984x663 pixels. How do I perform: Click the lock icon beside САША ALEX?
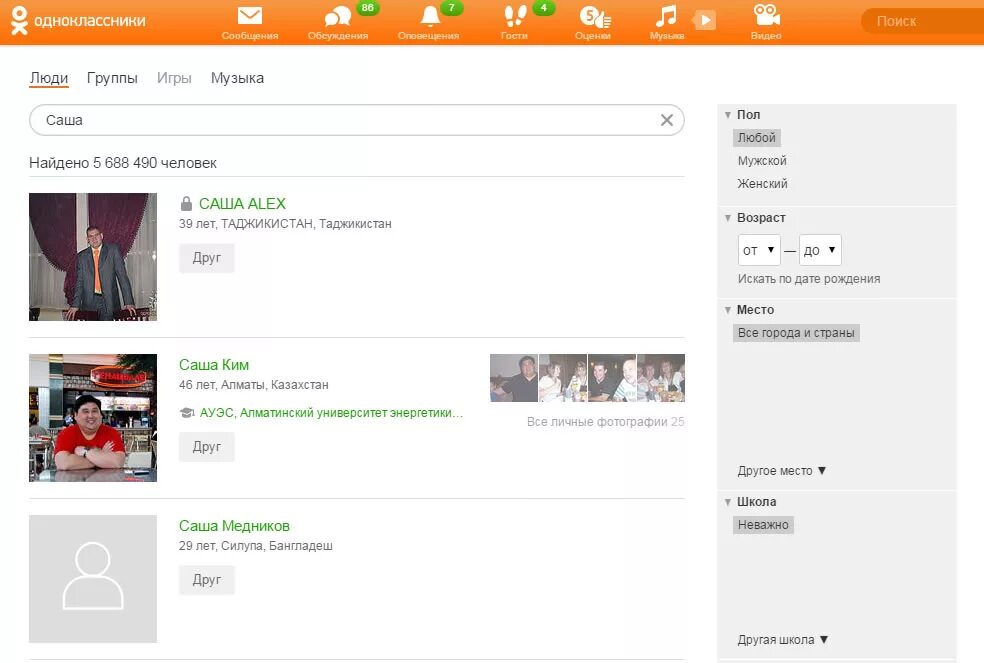click(186, 203)
